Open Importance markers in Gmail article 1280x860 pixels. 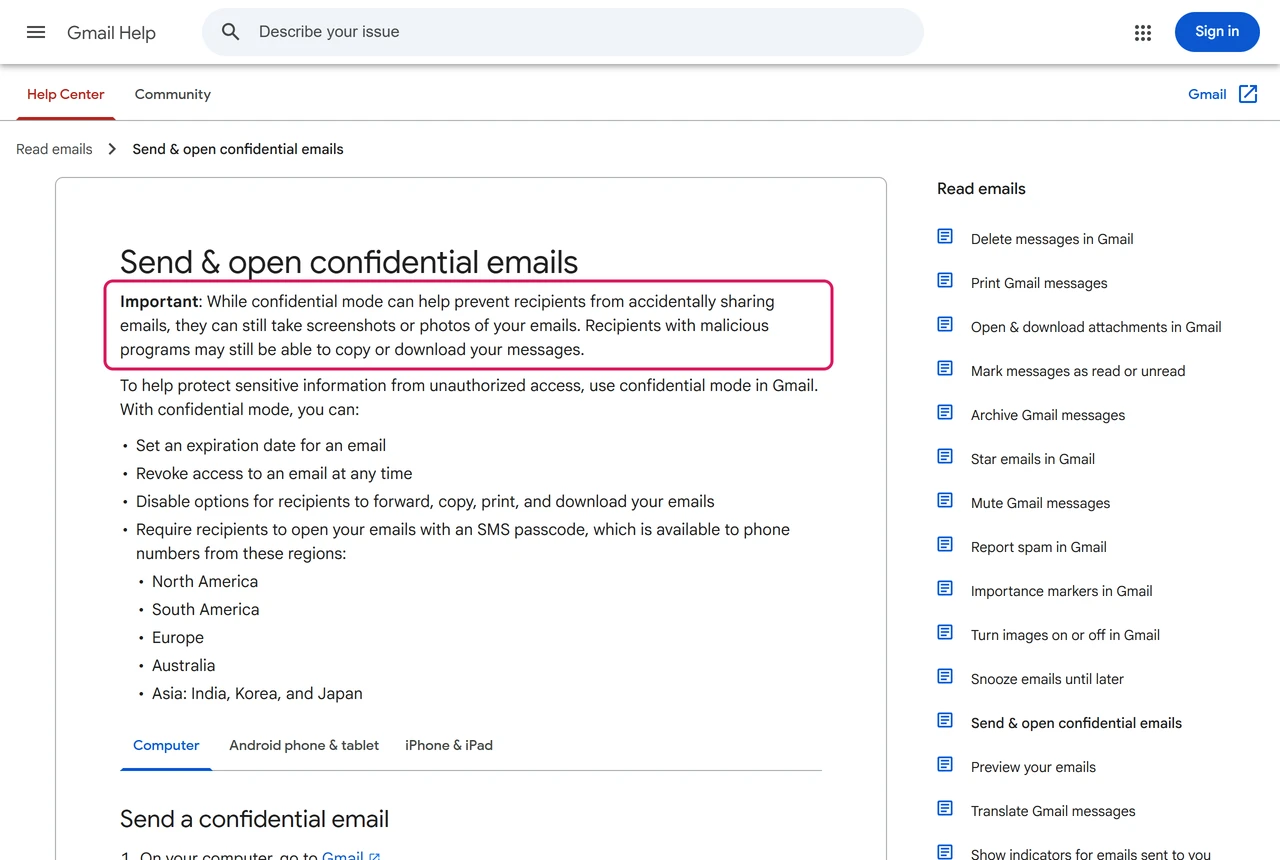tap(1062, 591)
